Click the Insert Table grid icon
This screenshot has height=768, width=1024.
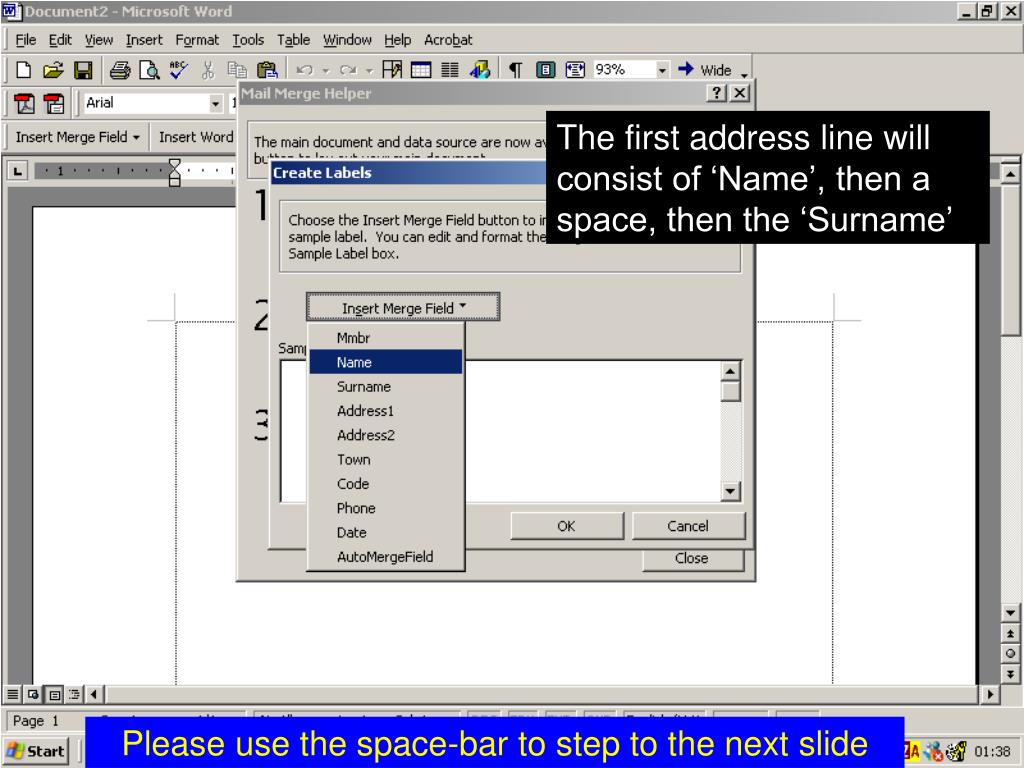point(421,70)
